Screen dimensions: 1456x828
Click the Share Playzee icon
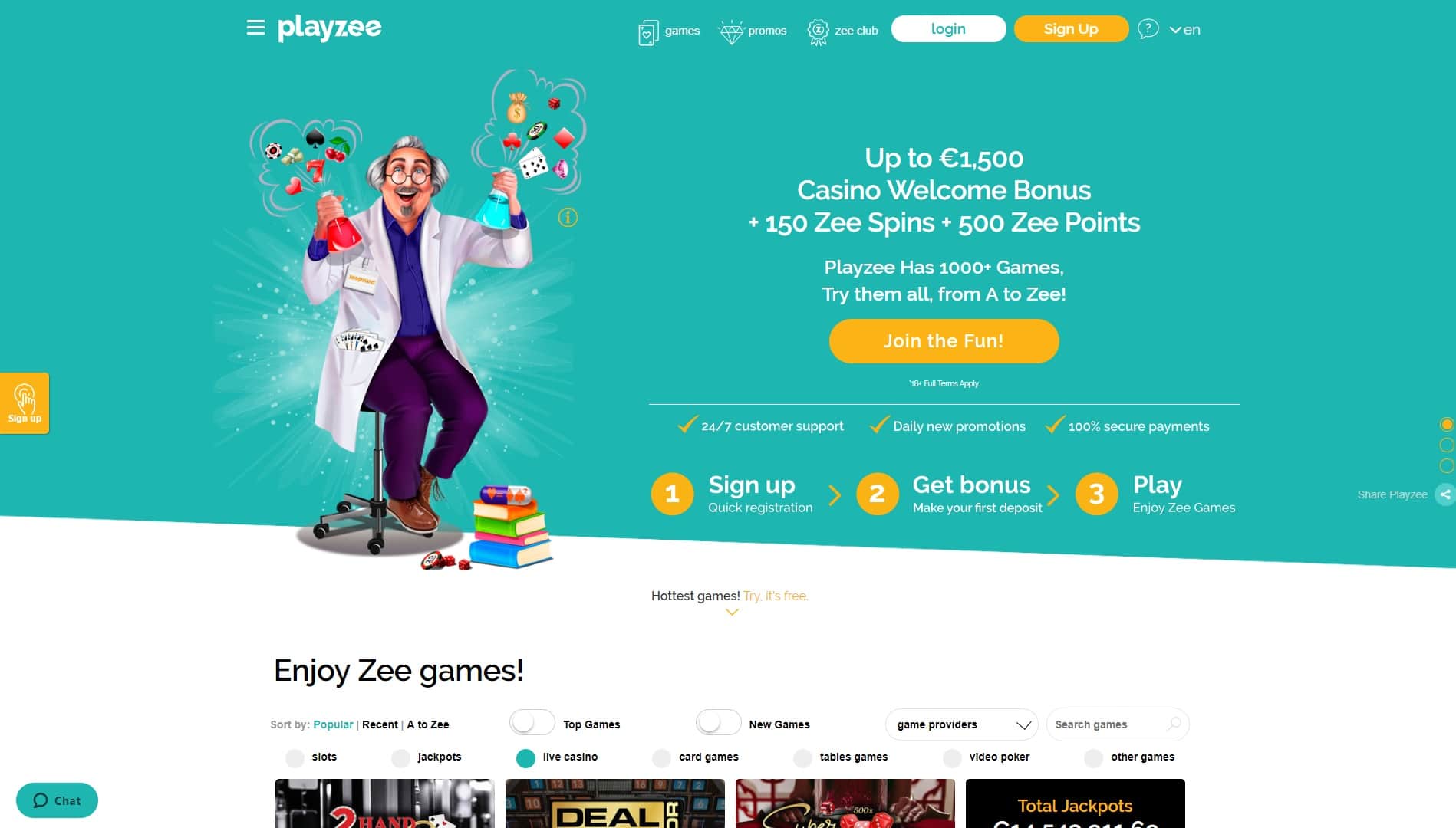(1445, 495)
